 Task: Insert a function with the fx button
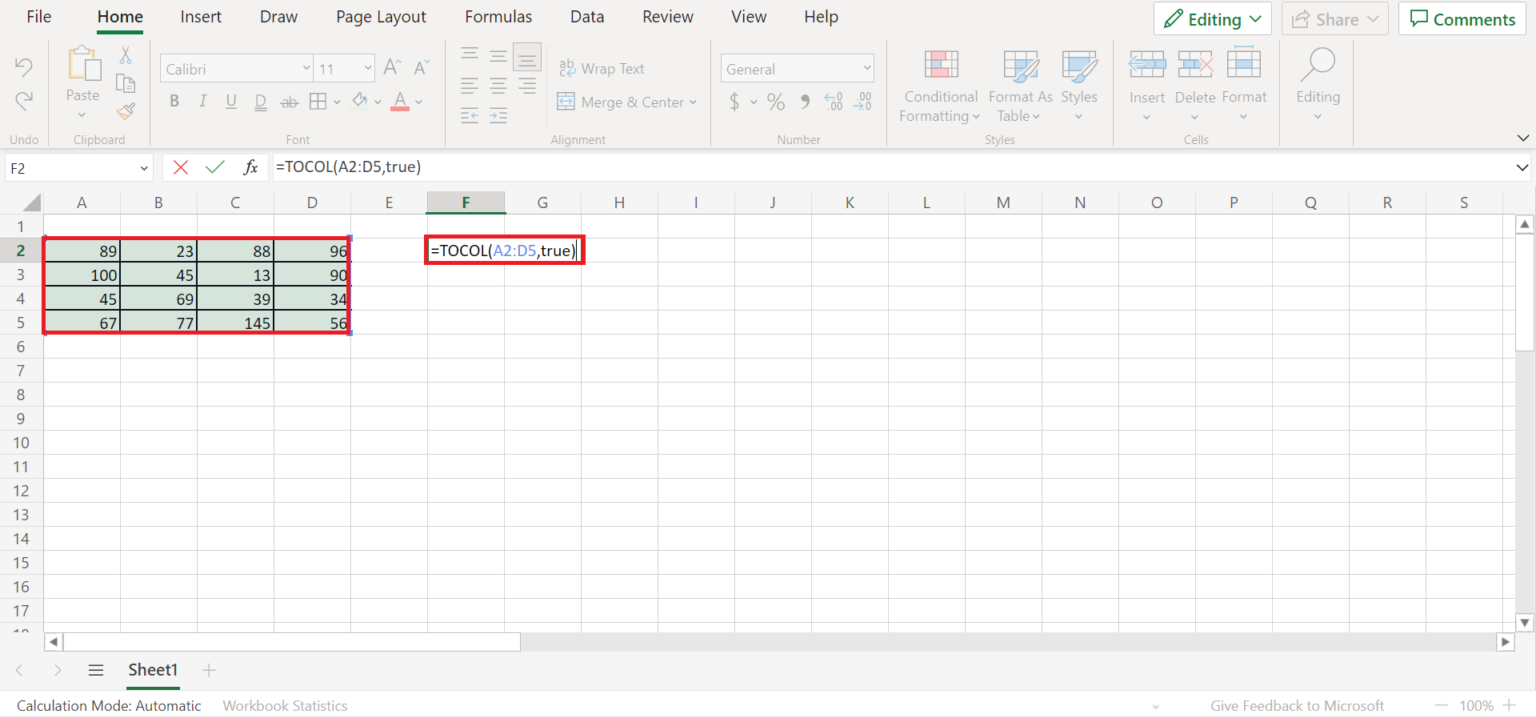coord(251,167)
